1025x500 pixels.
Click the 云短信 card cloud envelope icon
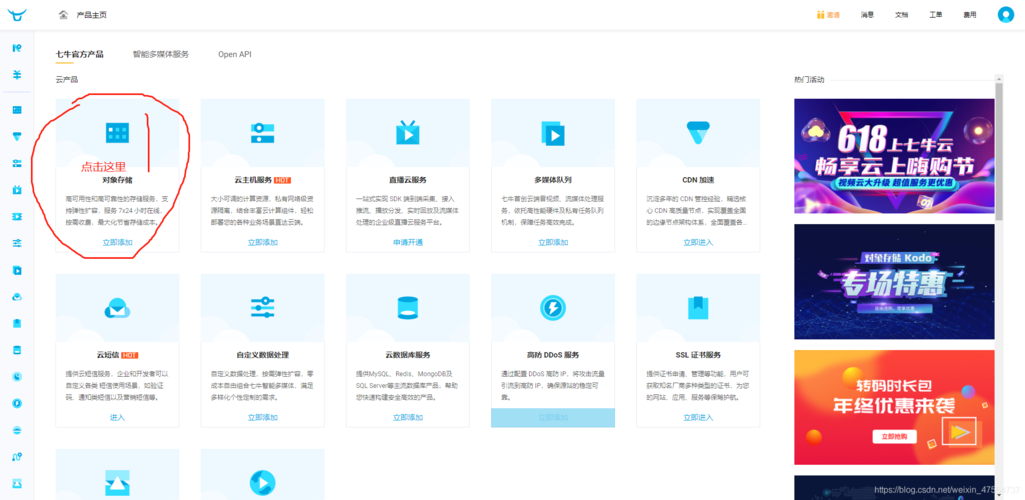(x=118, y=307)
